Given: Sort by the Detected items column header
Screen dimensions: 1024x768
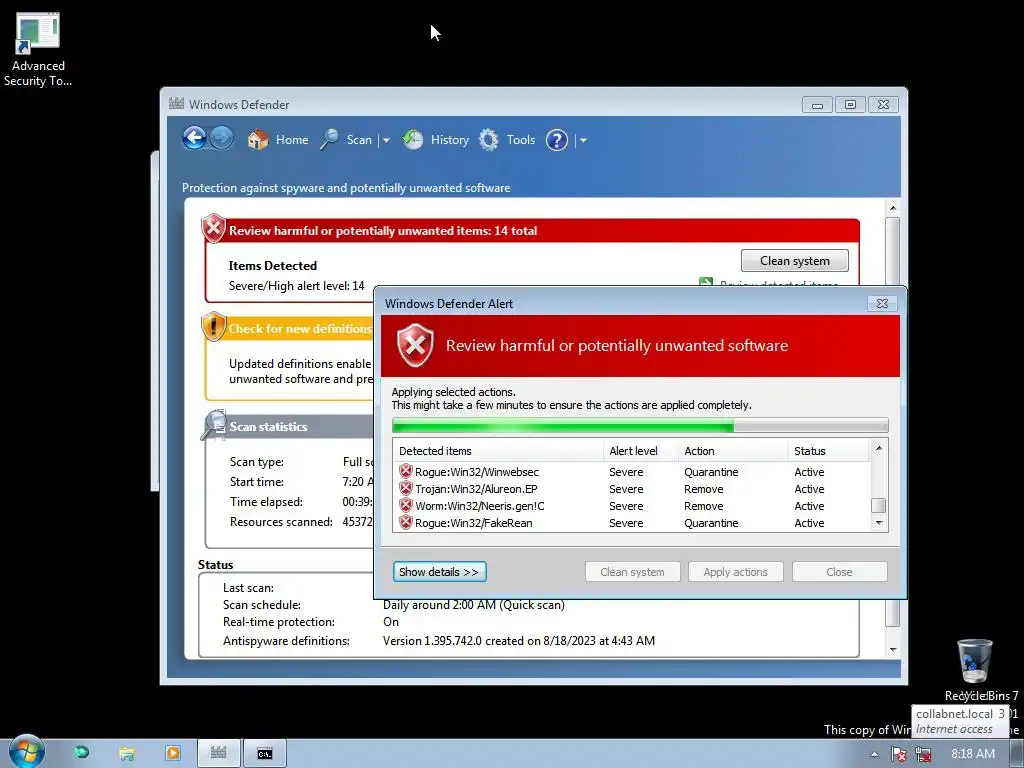Looking at the screenshot, I should (499, 451).
